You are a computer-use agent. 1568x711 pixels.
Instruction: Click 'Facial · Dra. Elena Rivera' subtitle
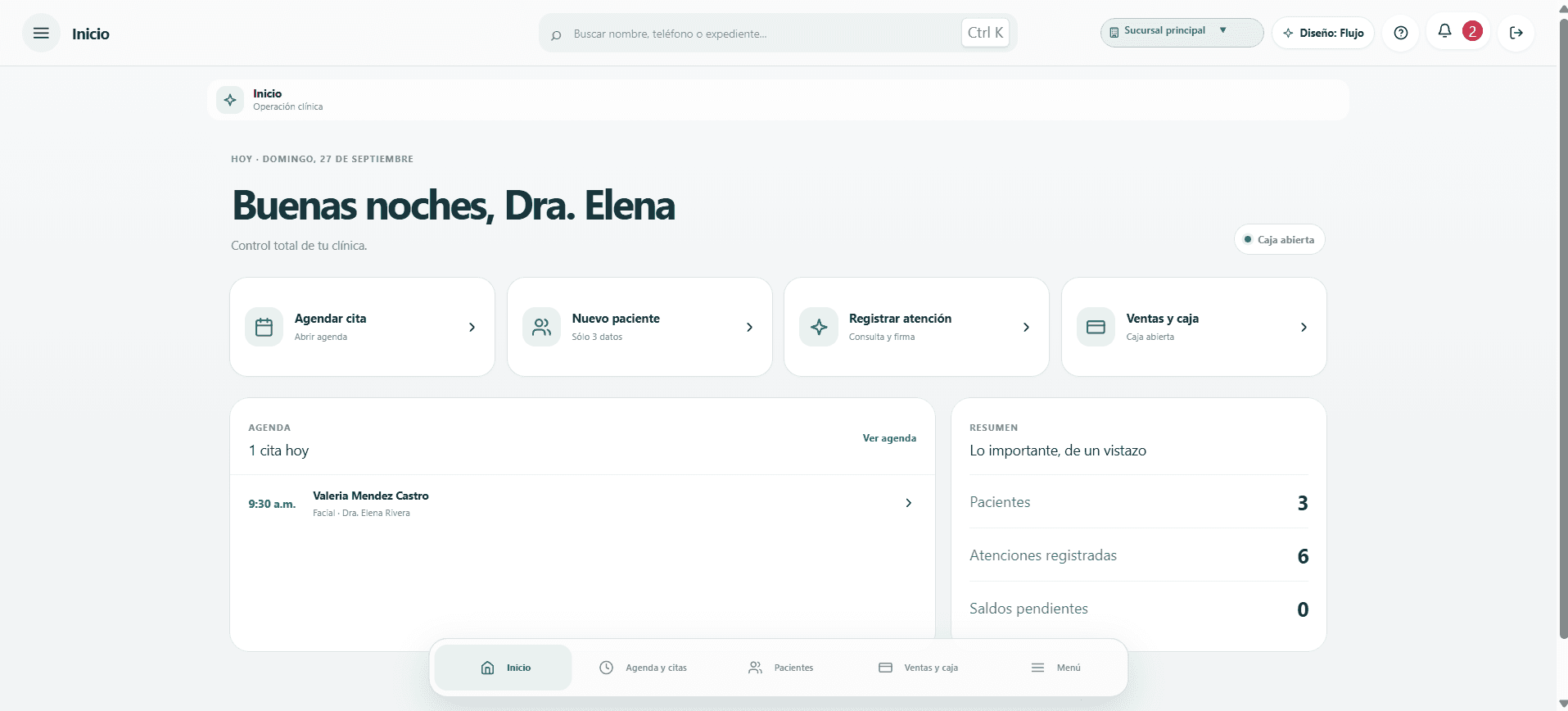click(x=361, y=513)
